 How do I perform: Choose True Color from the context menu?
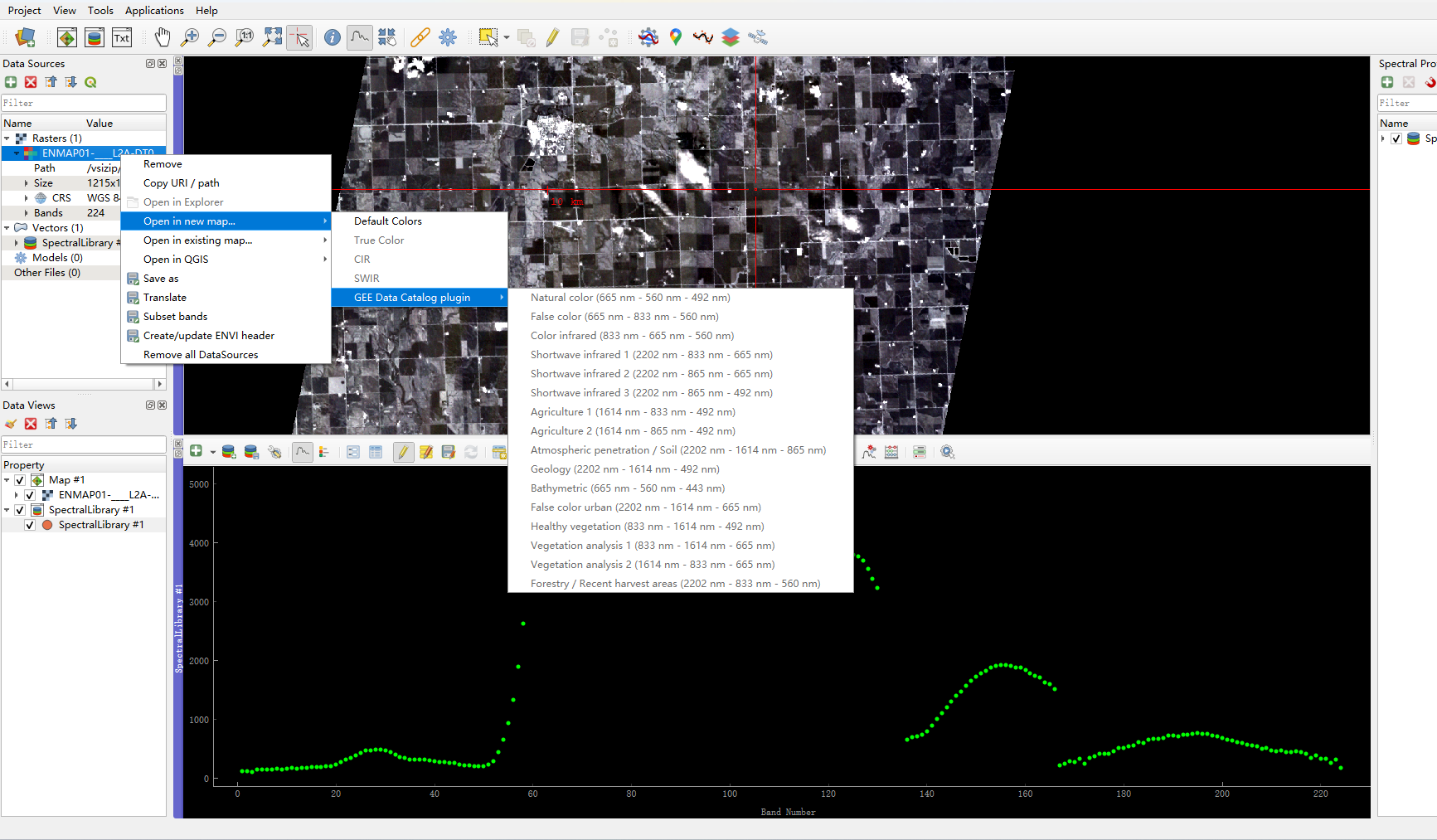tap(379, 240)
